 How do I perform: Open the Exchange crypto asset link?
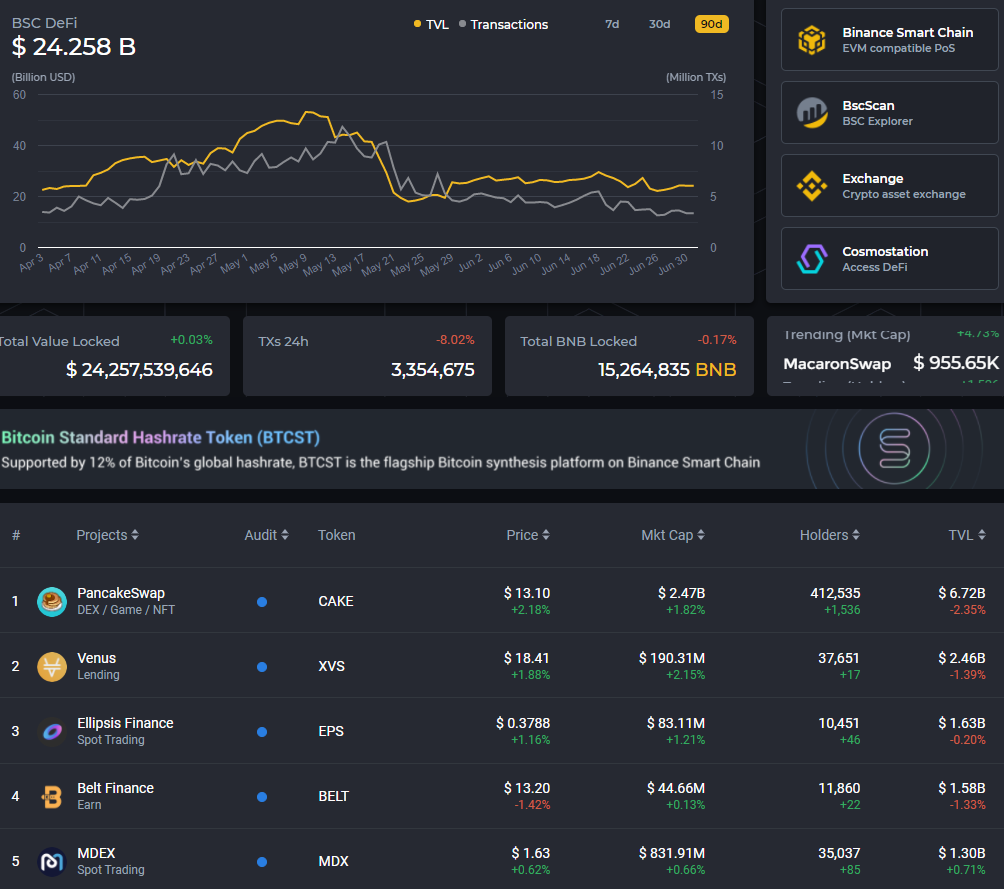[x=889, y=186]
